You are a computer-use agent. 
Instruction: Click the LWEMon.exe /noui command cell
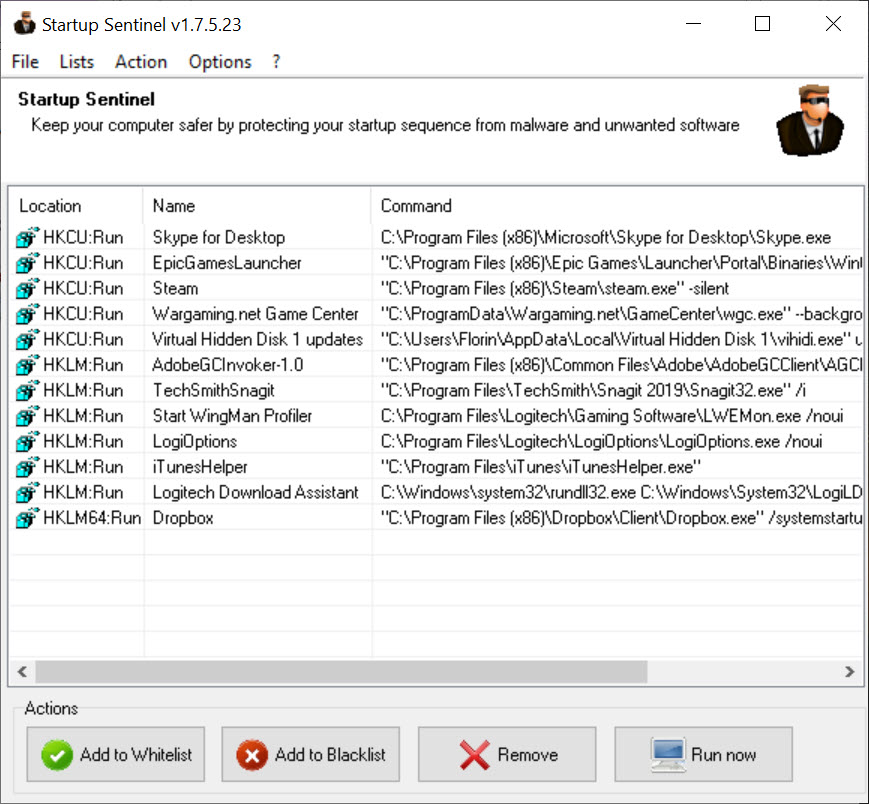612,416
